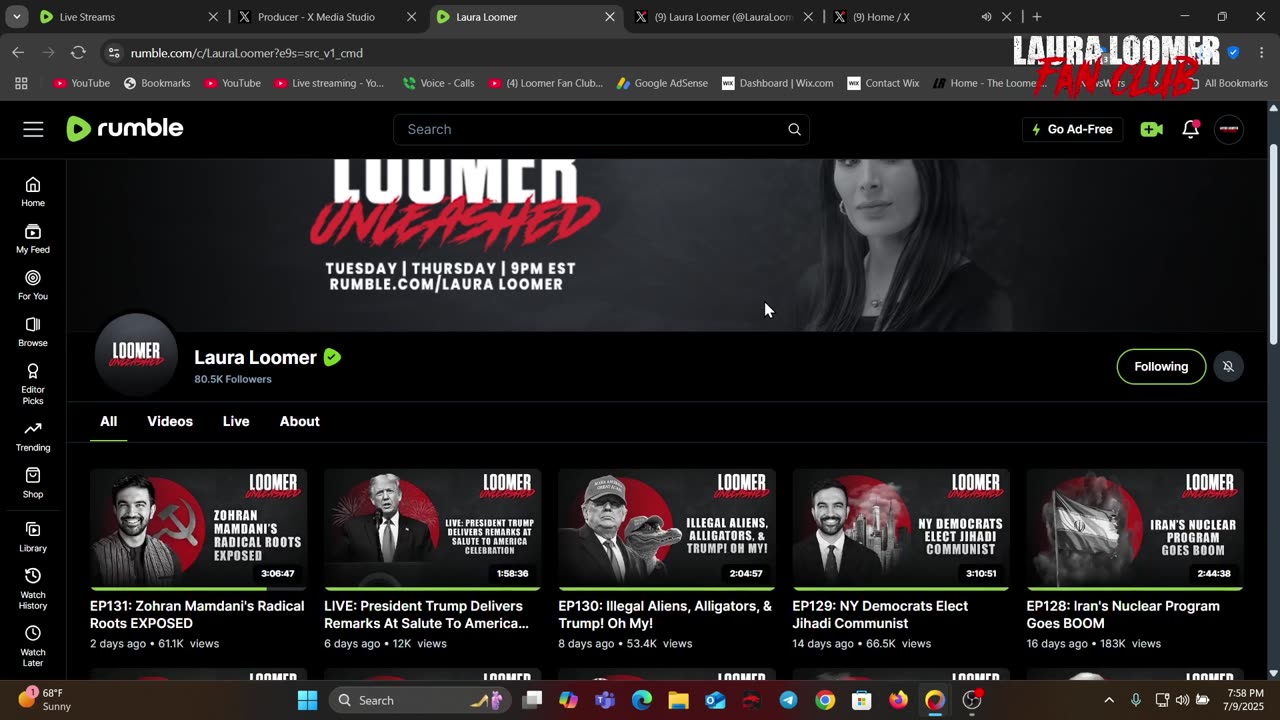Go to Home in Rumble sidebar
1280x720 pixels.
[33, 191]
